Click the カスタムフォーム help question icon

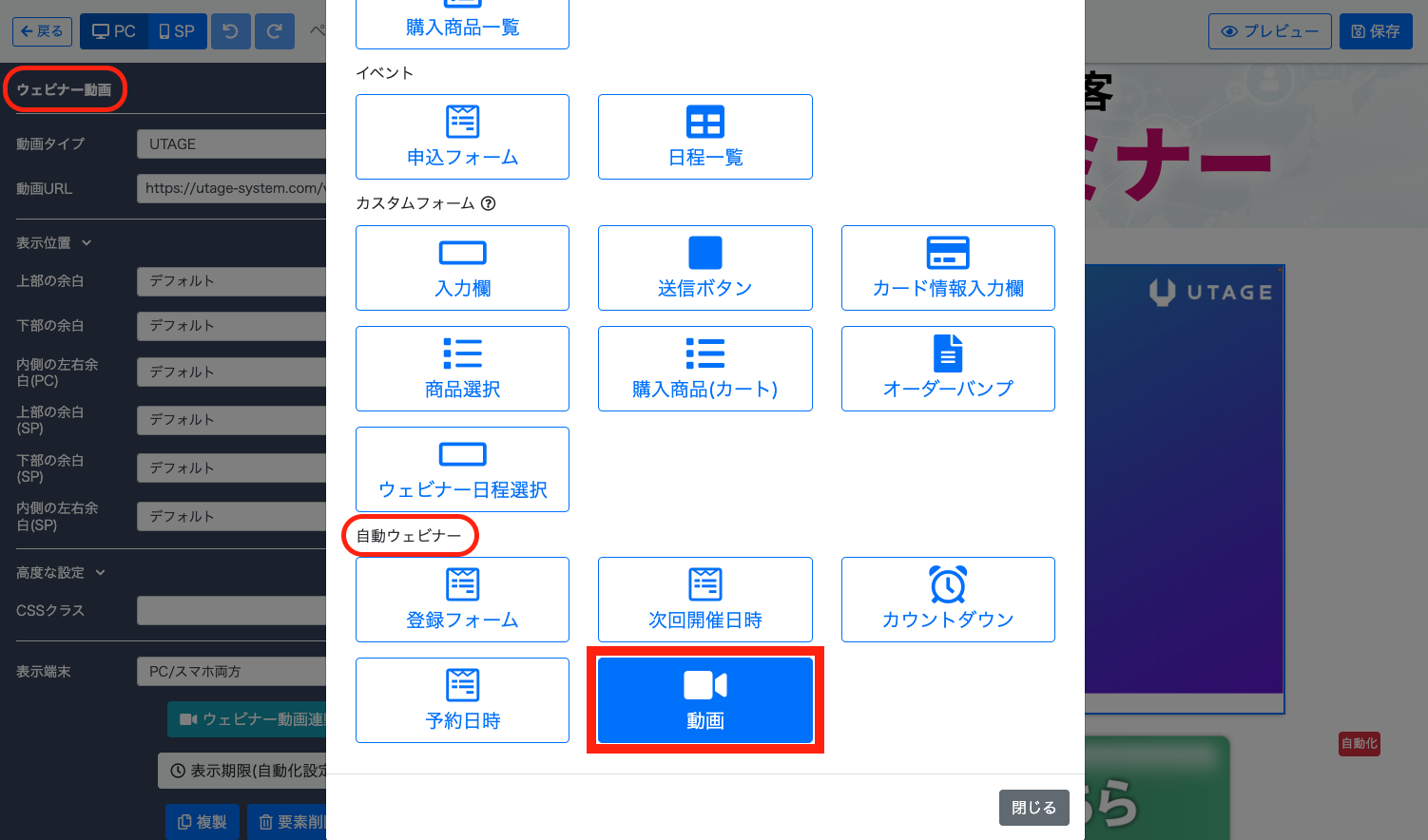[x=489, y=203]
